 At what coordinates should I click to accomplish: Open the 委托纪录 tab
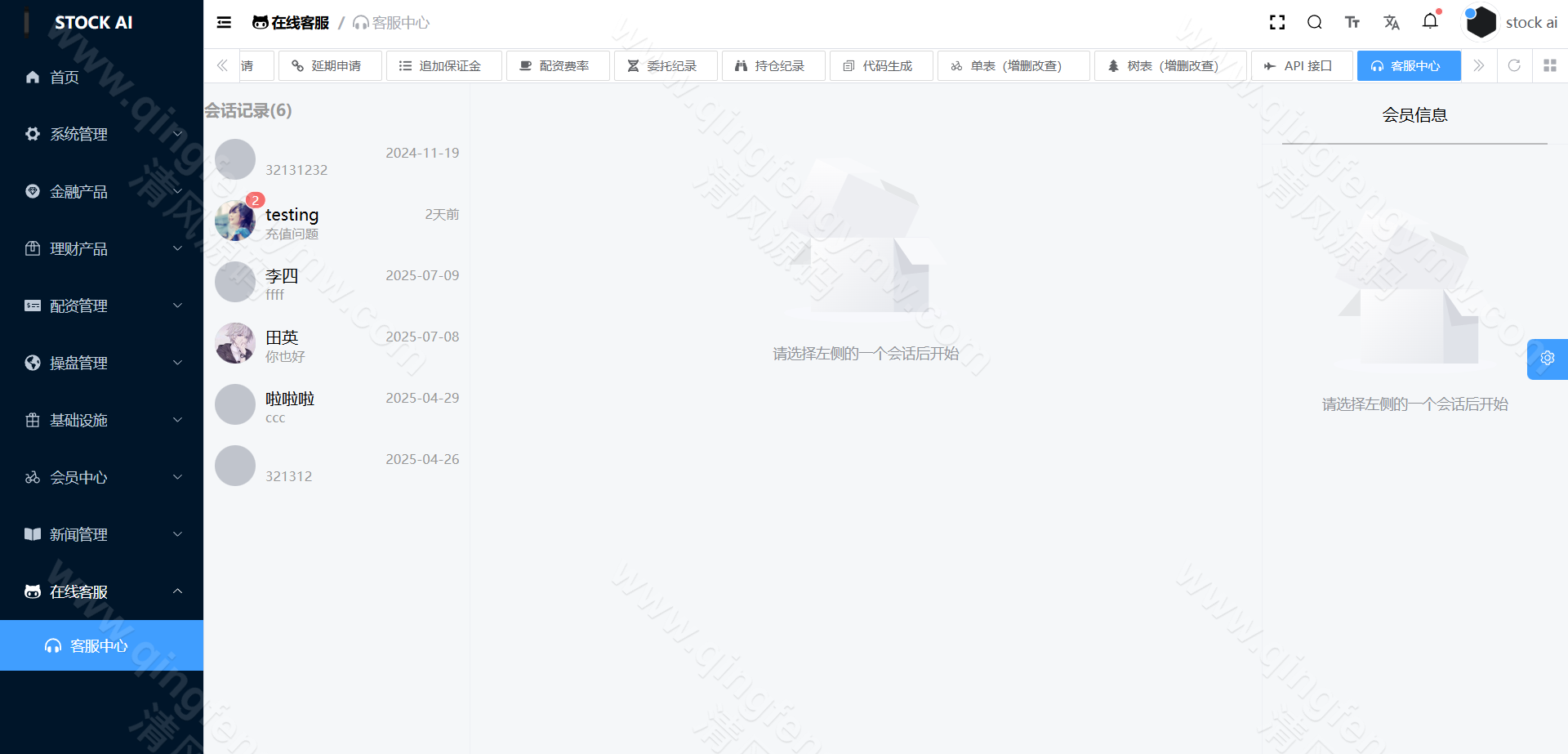point(666,65)
